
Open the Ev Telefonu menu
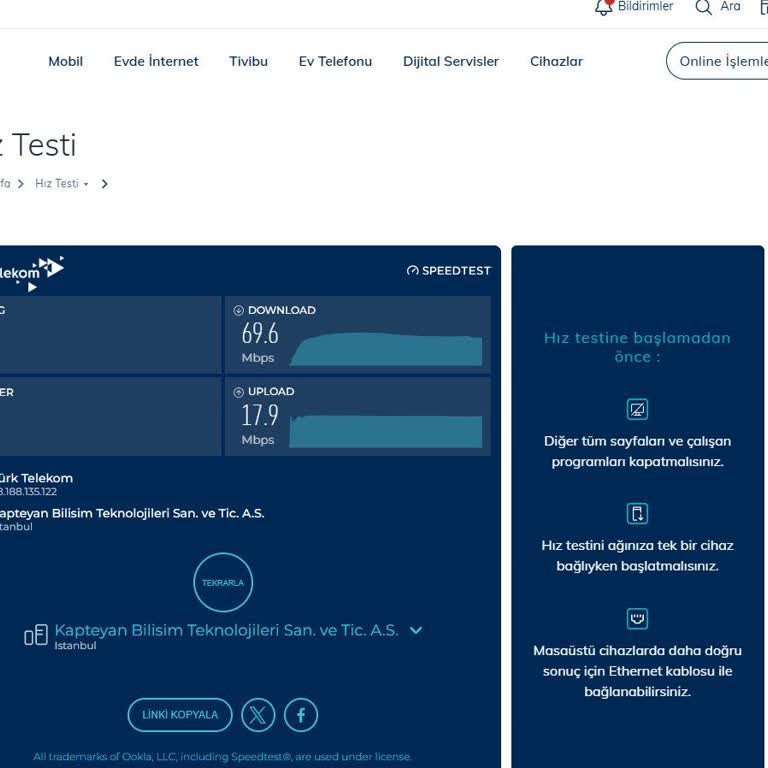(335, 61)
